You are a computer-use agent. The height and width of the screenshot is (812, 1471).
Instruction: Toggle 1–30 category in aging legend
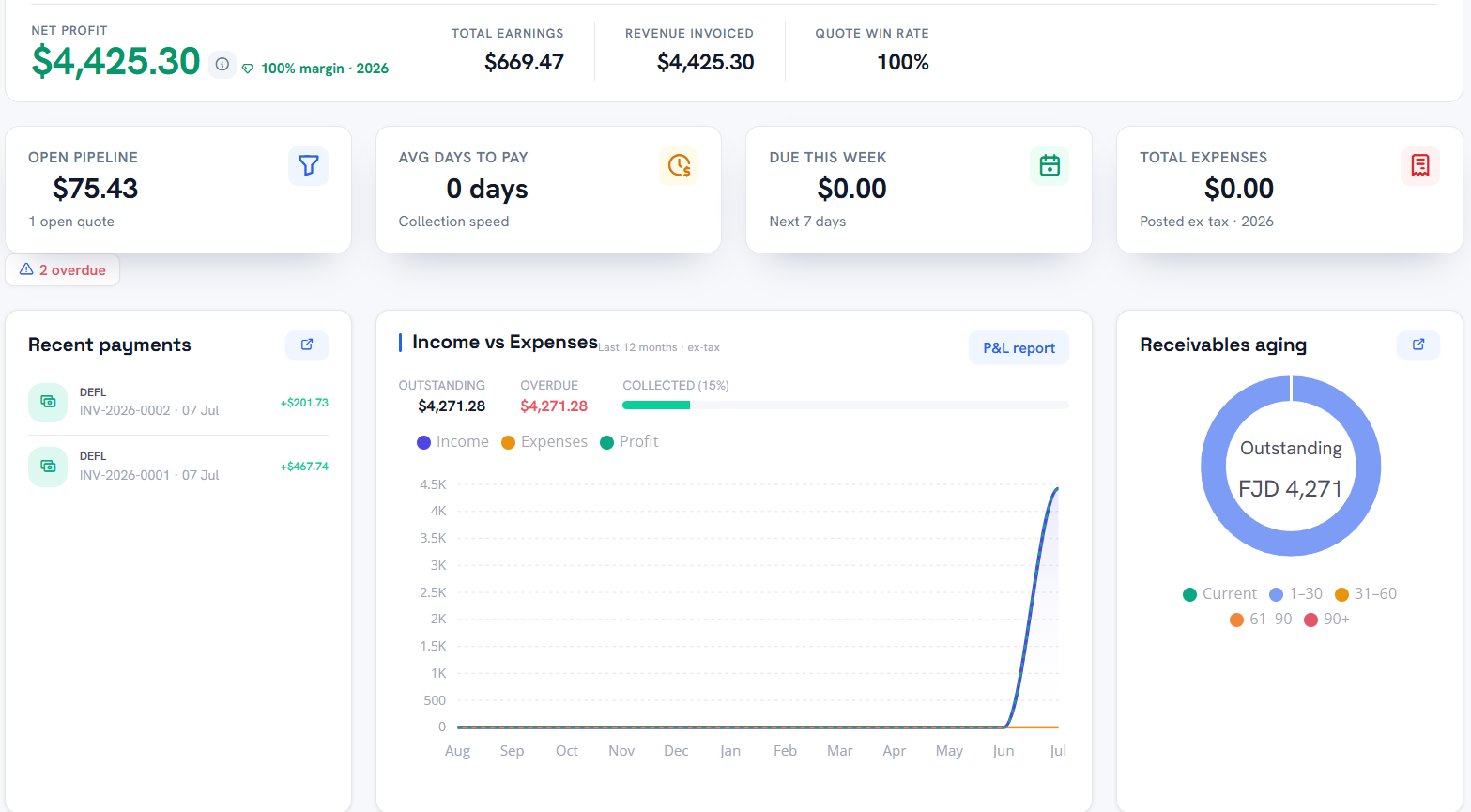coord(1295,594)
